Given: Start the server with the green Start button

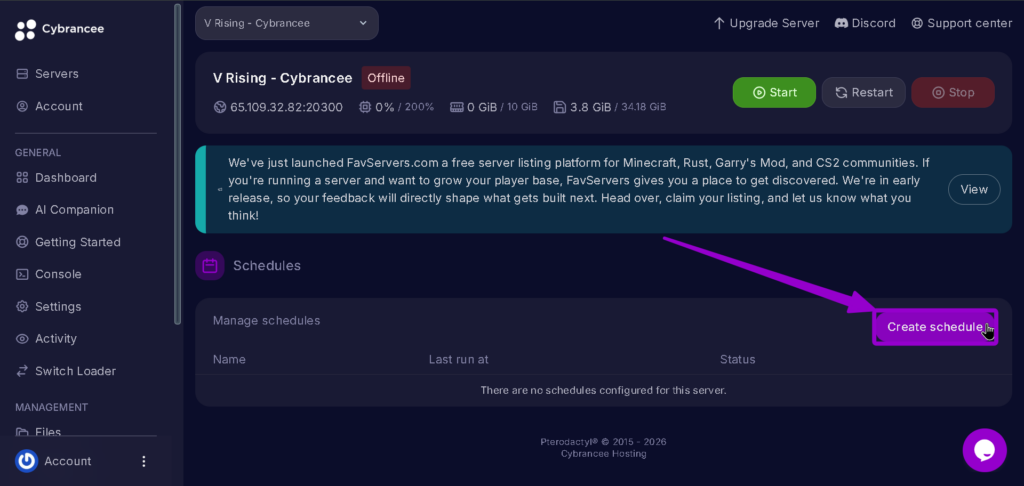Looking at the screenshot, I should tap(774, 92).
